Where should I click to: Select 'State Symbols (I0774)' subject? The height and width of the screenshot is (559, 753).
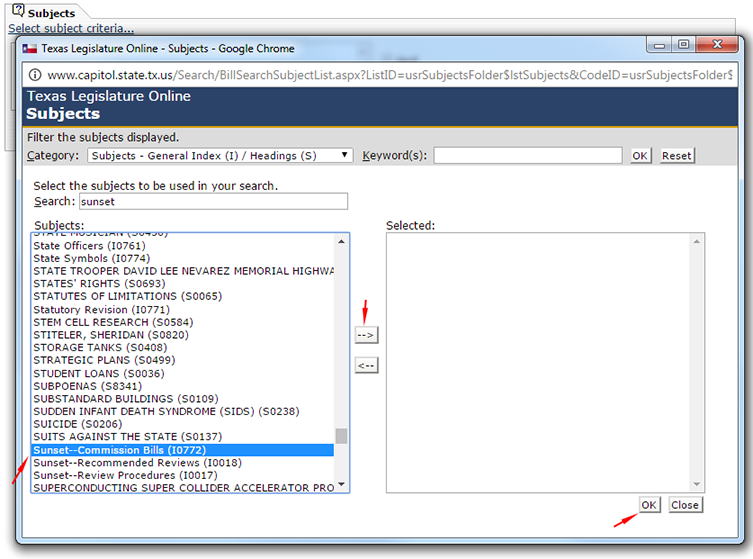click(182, 258)
